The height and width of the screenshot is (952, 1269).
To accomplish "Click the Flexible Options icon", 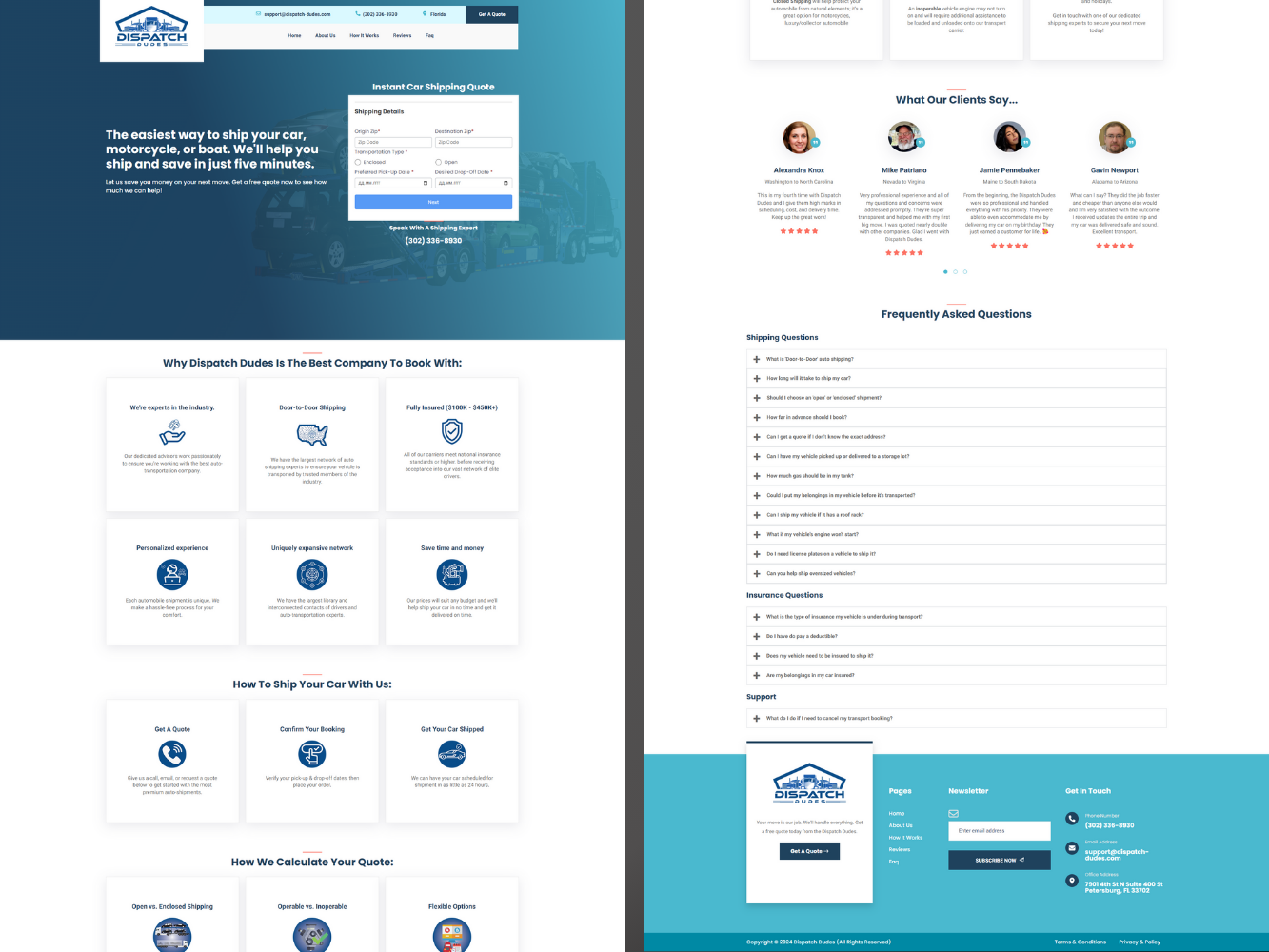I will pyautogui.click(x=452, y=935).
